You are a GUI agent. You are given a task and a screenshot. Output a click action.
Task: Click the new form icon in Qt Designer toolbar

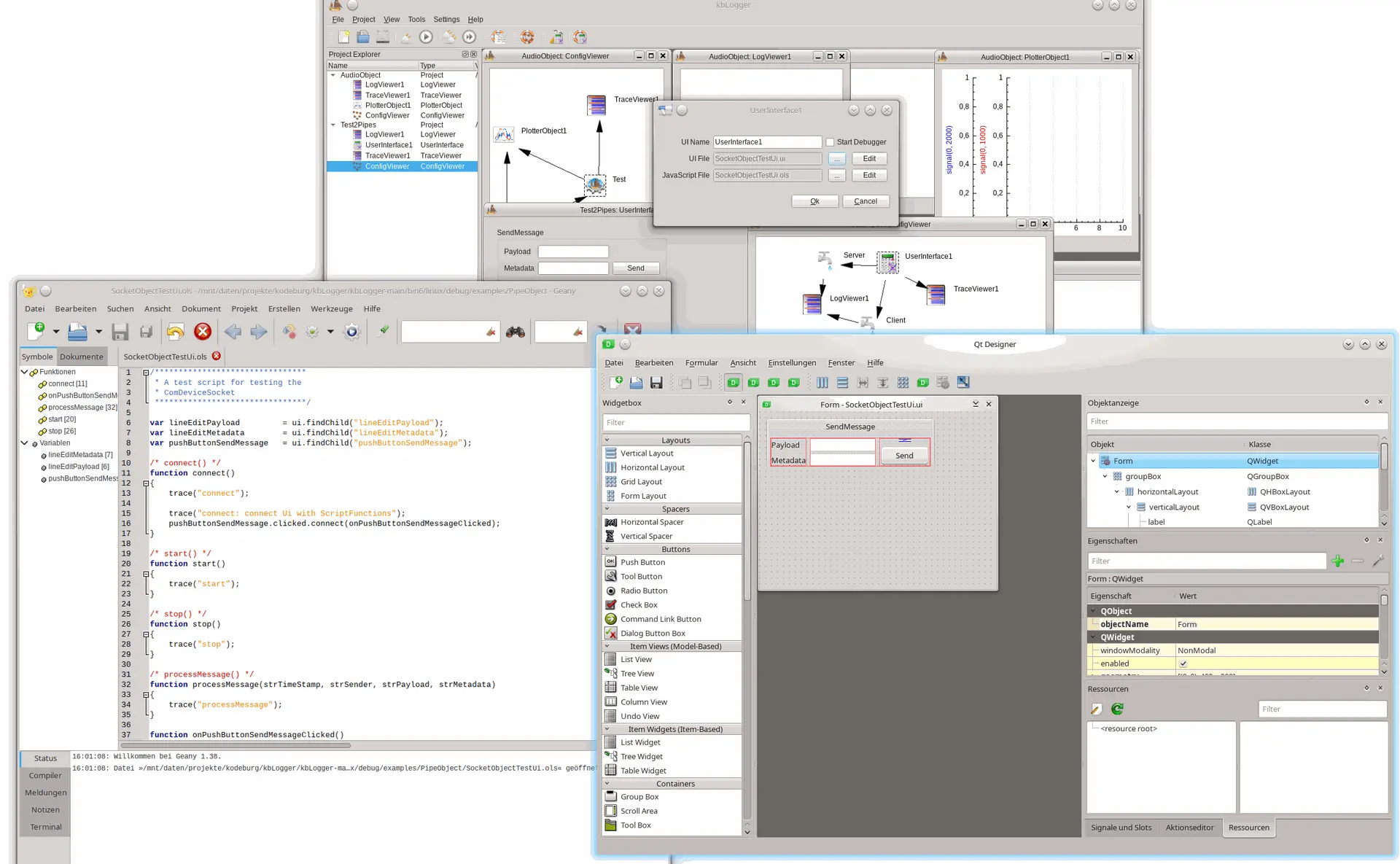coord(616,382)
